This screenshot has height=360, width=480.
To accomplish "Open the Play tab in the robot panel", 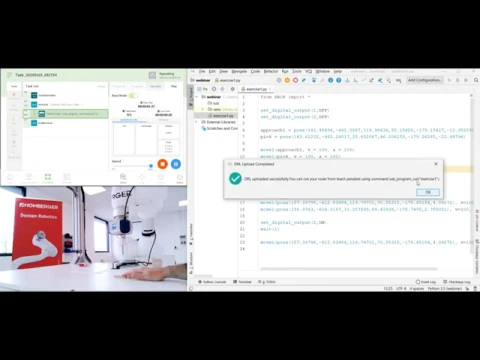I will coord(174,86).
